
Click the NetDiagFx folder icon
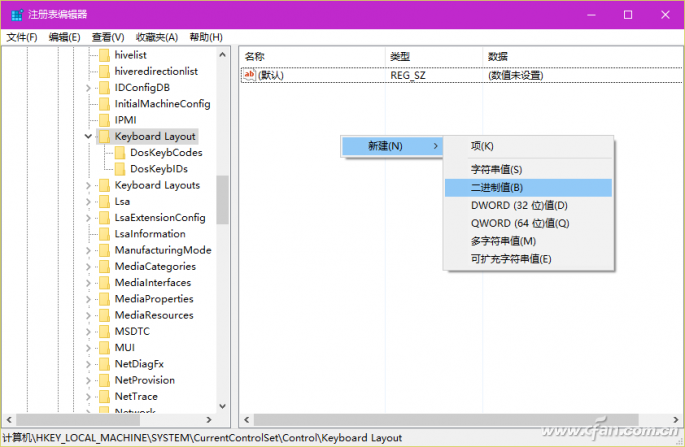104,364
